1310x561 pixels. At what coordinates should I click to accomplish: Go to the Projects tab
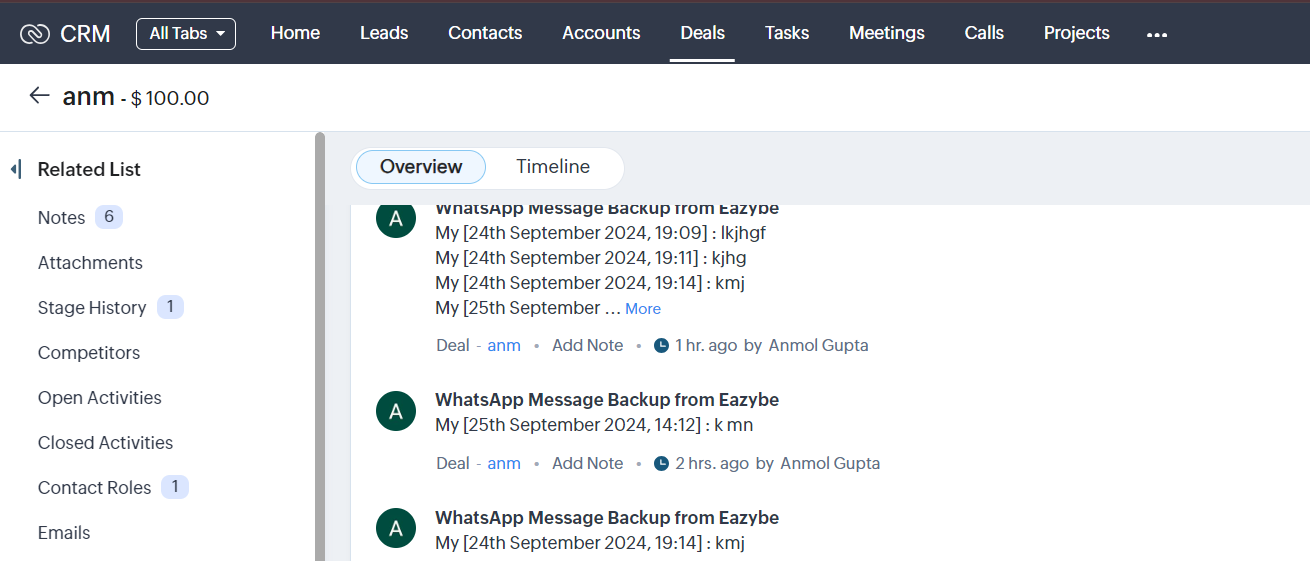click(x=1077, y=33)
